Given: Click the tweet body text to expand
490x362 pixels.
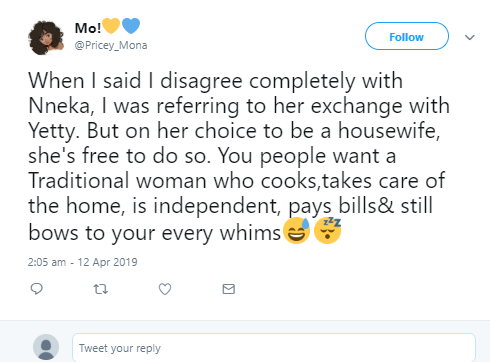Looking at the screenshot, I should [x=239, y=156].
